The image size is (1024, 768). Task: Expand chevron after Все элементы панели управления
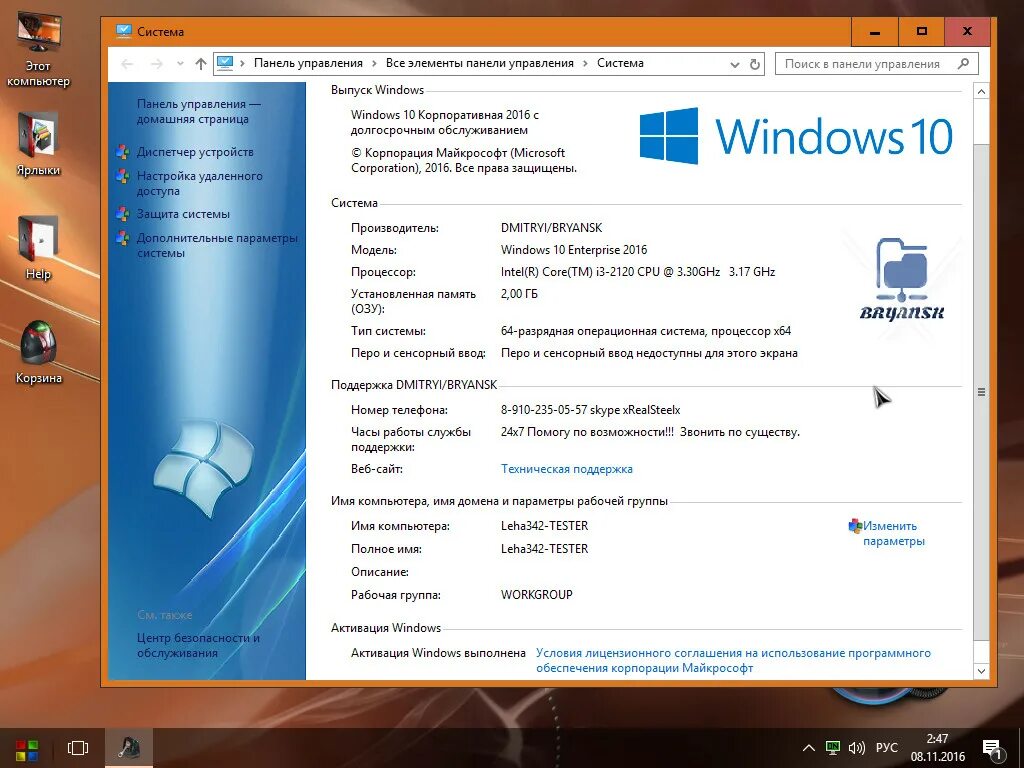coord(585,63)
